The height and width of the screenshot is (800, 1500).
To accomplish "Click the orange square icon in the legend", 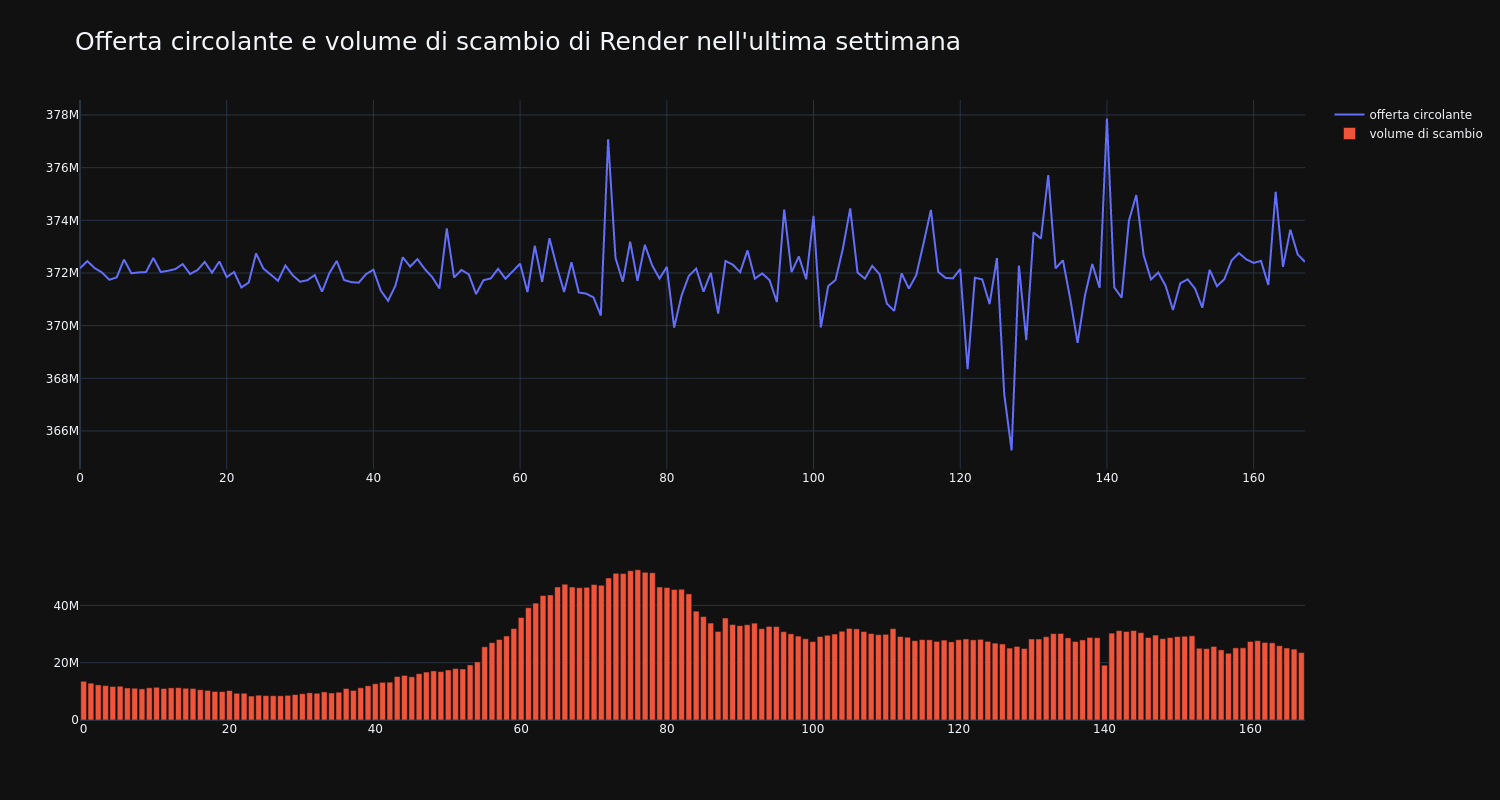I will click(1349, 134).
